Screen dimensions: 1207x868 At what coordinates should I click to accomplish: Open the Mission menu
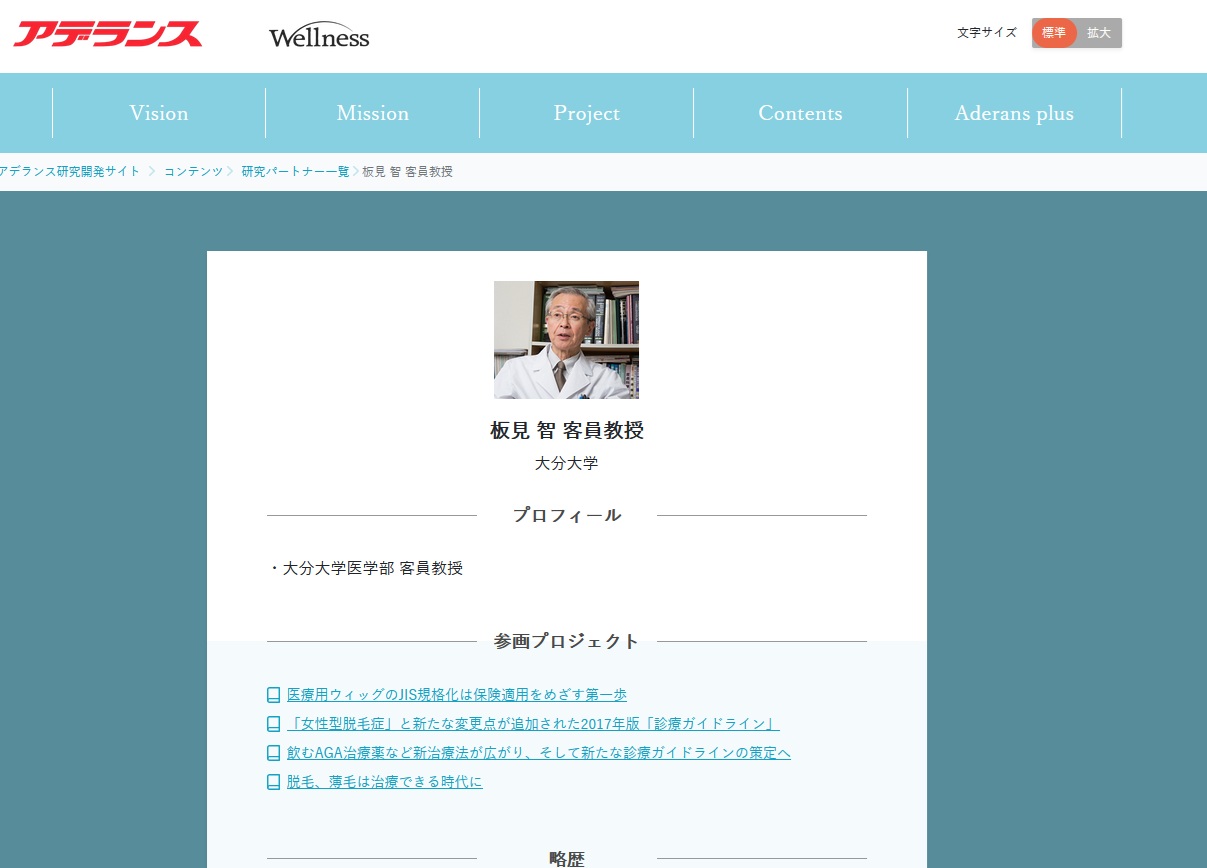372,113
